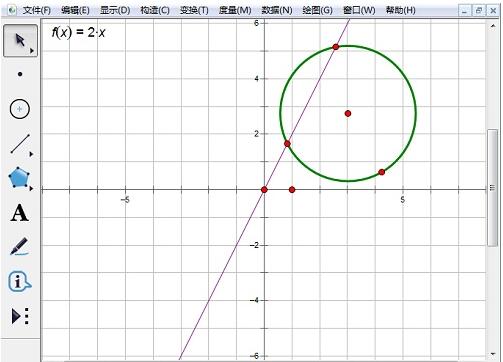Open the 度量(M) menu

tap(235, 10)
